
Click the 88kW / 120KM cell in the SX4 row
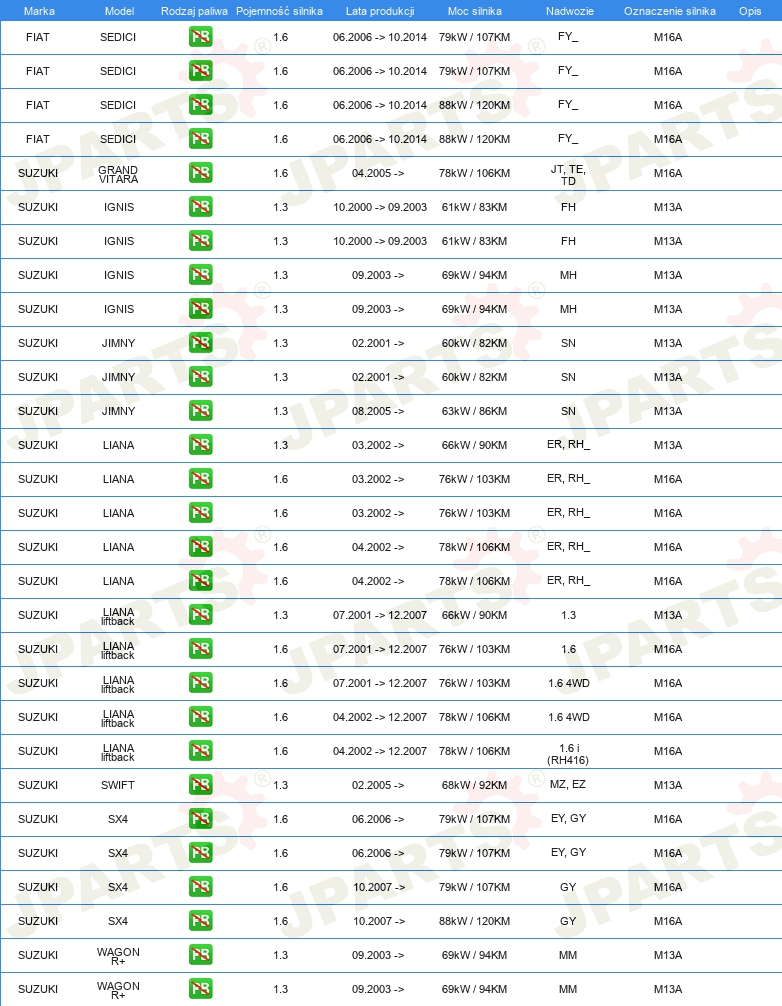[x=474, y=921]
